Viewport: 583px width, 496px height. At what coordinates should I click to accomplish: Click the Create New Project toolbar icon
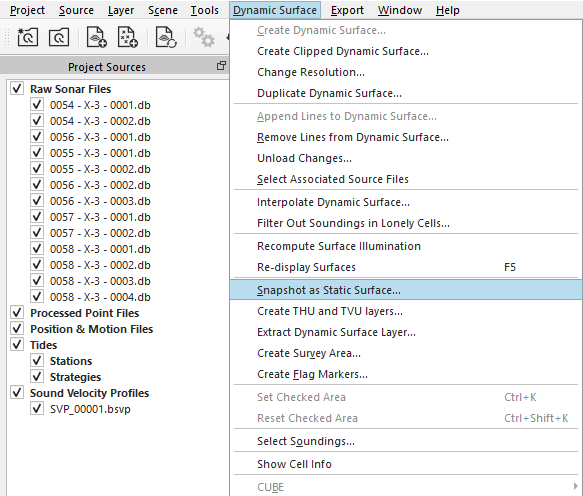28,37
